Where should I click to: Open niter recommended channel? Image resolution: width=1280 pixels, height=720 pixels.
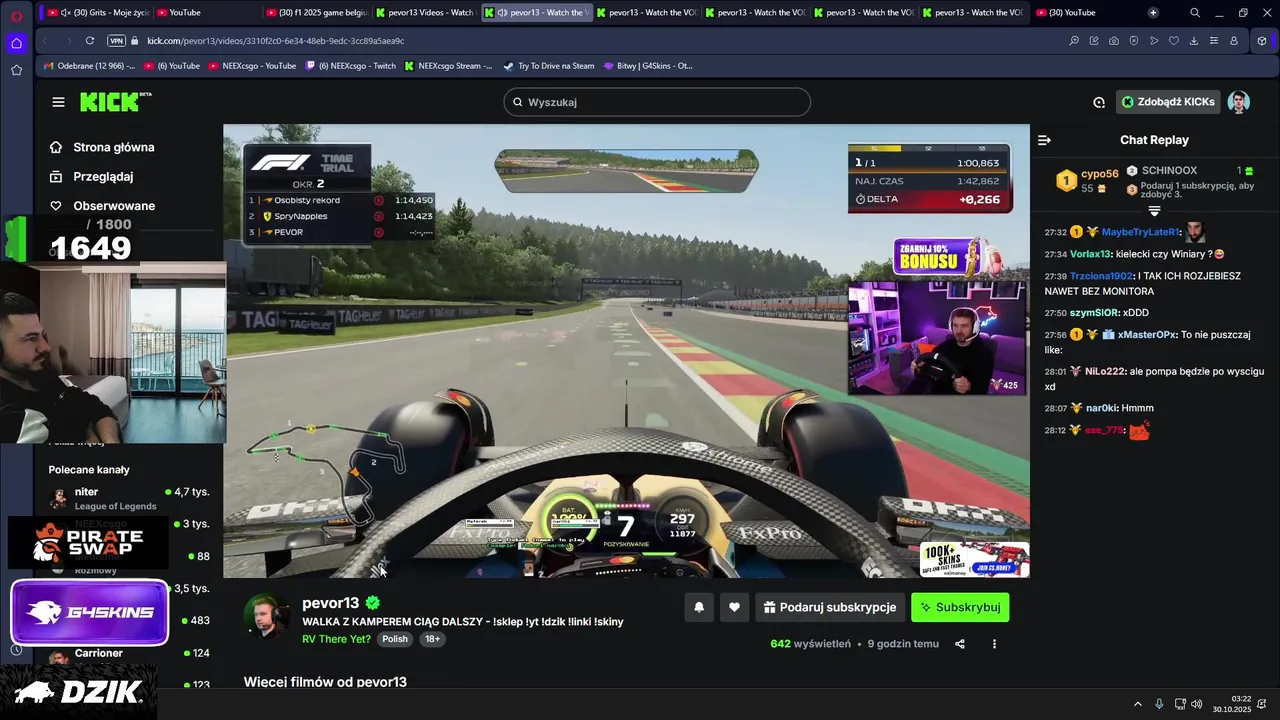tap(130, 498)
